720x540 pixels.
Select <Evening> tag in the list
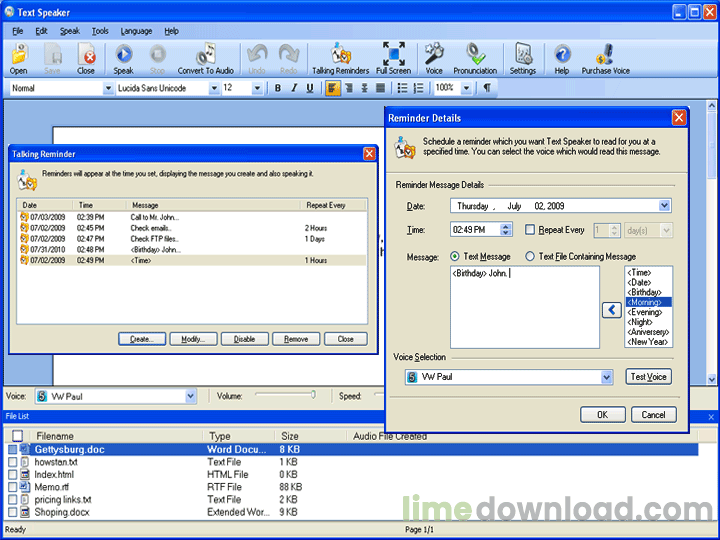[x=645, y=312]
